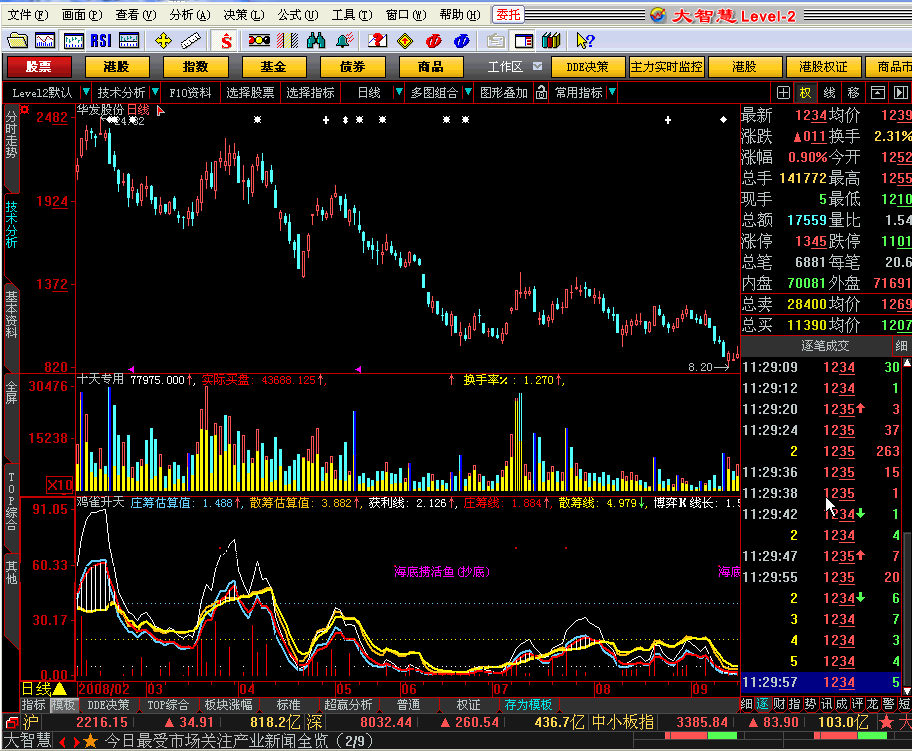Screen dimensions: 912x751
Task: Click the red striped pattern icon
Action: pyautogui.click(x=287, y=40)
